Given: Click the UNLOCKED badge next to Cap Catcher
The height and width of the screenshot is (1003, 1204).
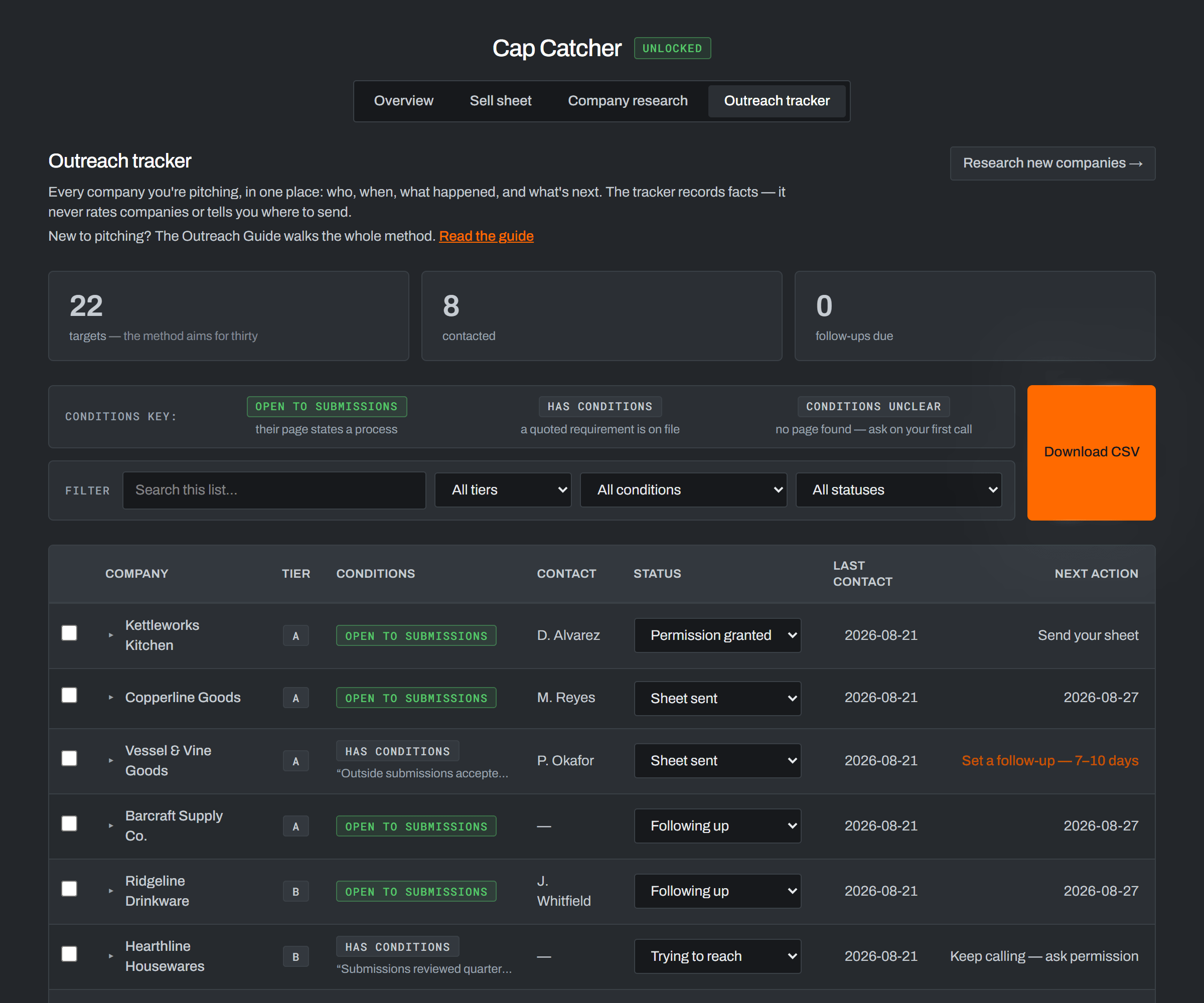Looking at the screenshot, I should 672,48.
